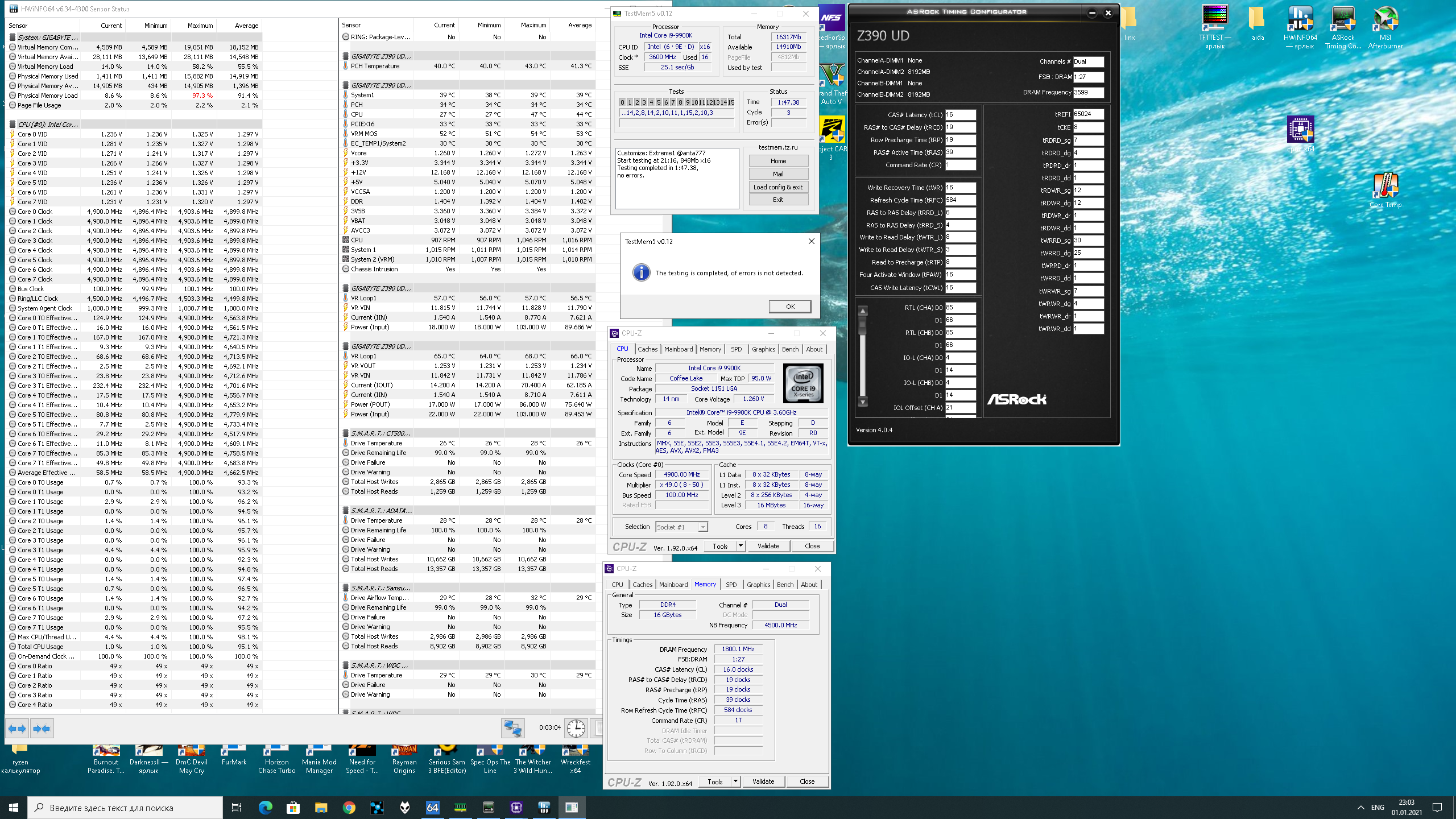This screenshot has width=1456, height=819.
Task: Expand Tools dropdown arrow in CPU-Z Memory window
Action: click(735, 781)
